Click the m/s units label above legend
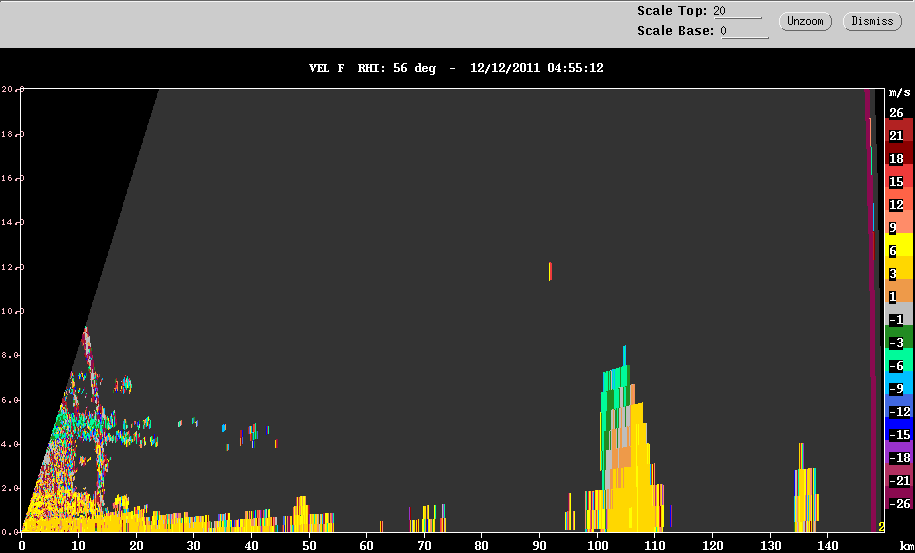 [899, 93]
